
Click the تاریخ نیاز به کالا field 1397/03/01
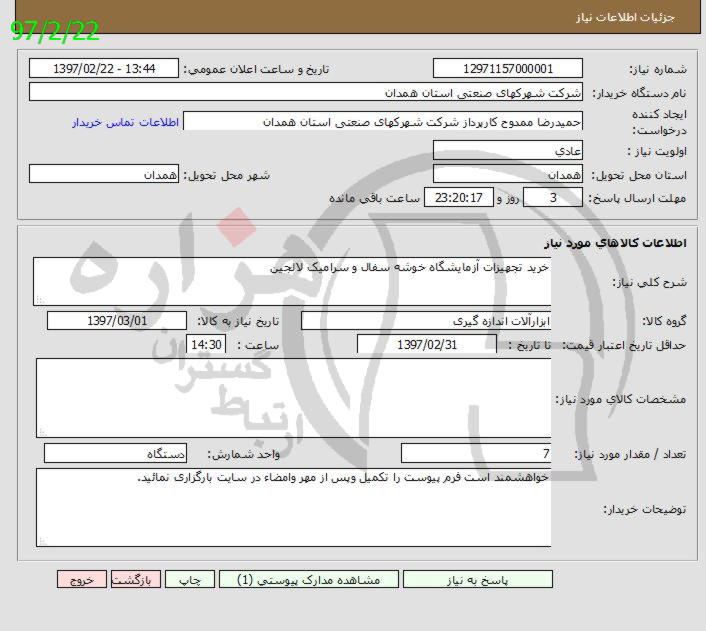(117, 321)
